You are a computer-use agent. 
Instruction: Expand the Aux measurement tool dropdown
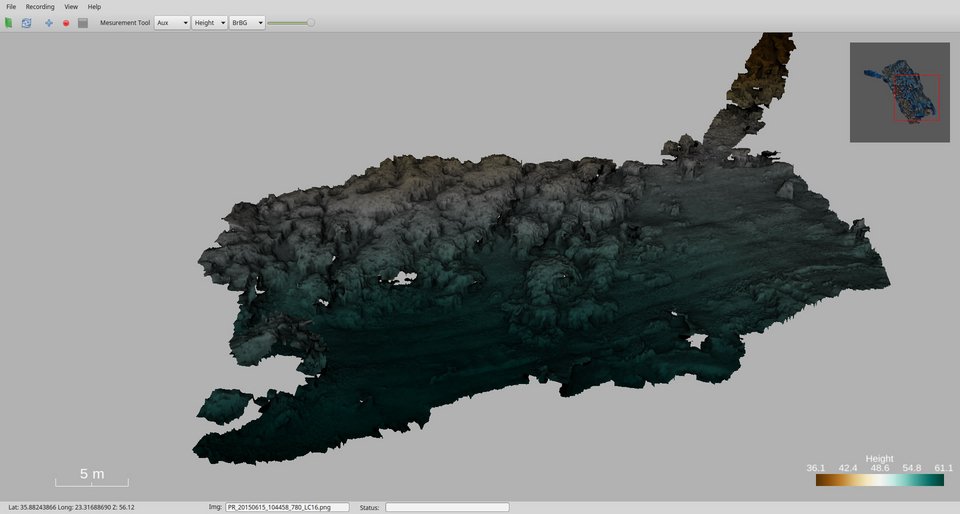click(171, 22)
